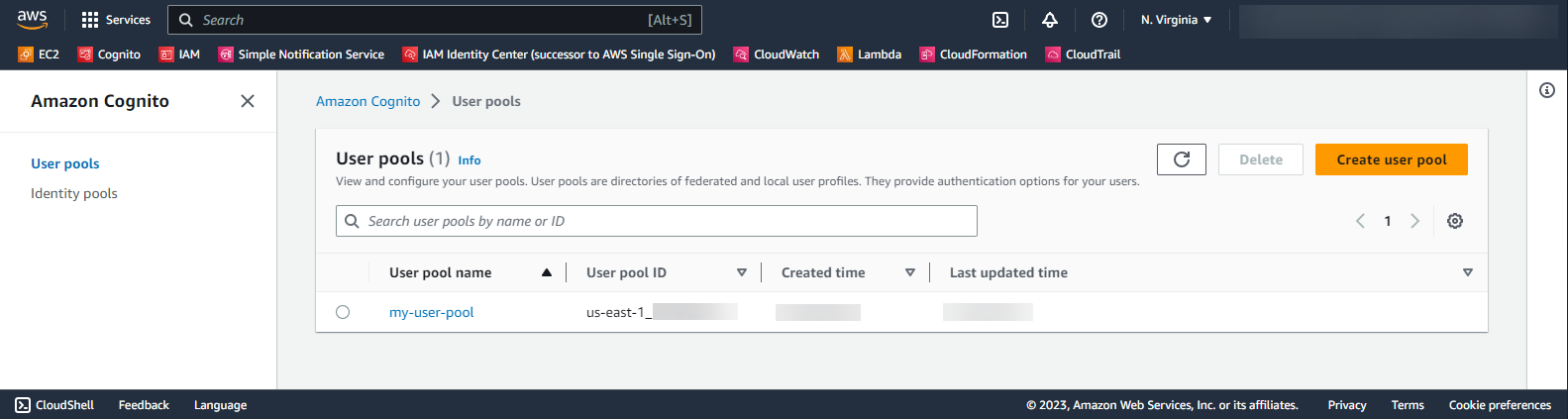Screen dimensions: 1568x419
Task: Open the info panel icon at right
Action: tap(1546, 90)
